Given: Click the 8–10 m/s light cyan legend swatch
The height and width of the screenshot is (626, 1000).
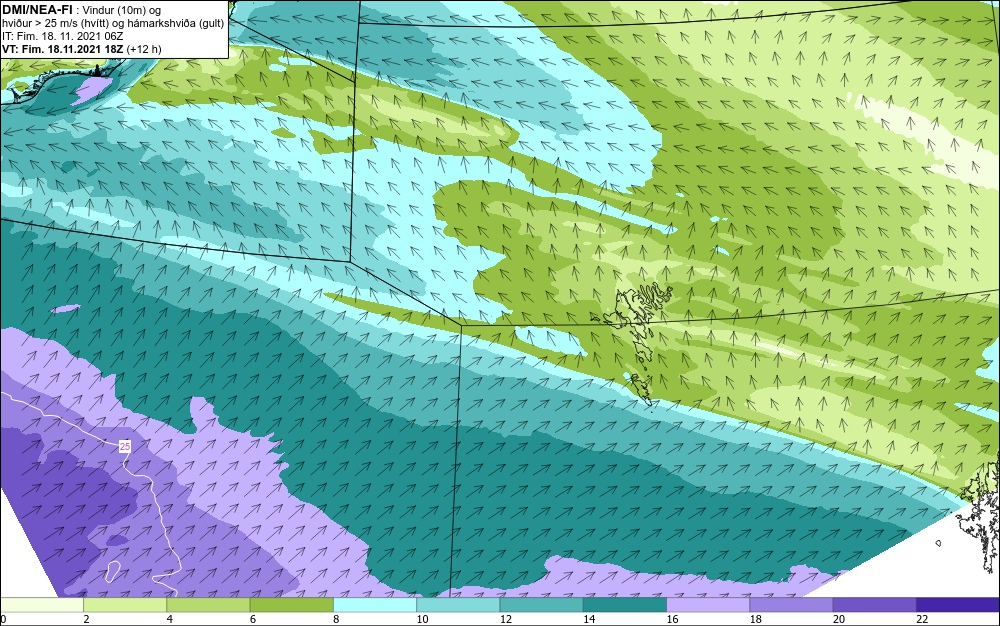Looking at the screenshot, I should coord(375,605).
